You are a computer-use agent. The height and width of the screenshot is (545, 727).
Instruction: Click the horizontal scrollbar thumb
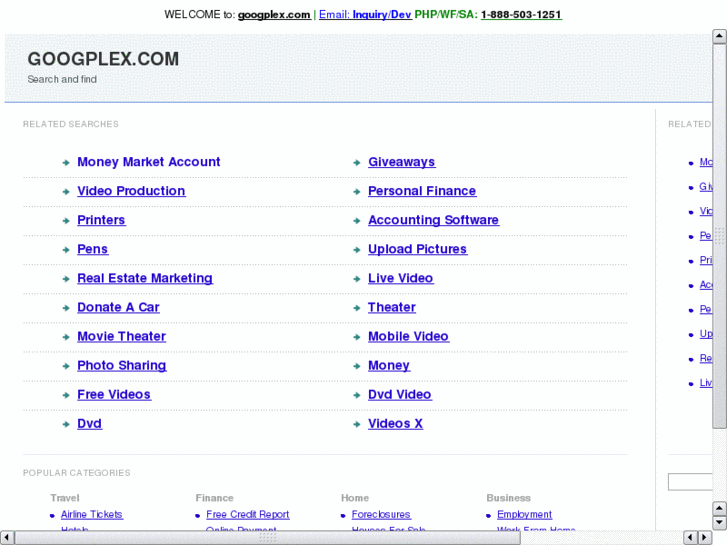click(x=268, y=538)
